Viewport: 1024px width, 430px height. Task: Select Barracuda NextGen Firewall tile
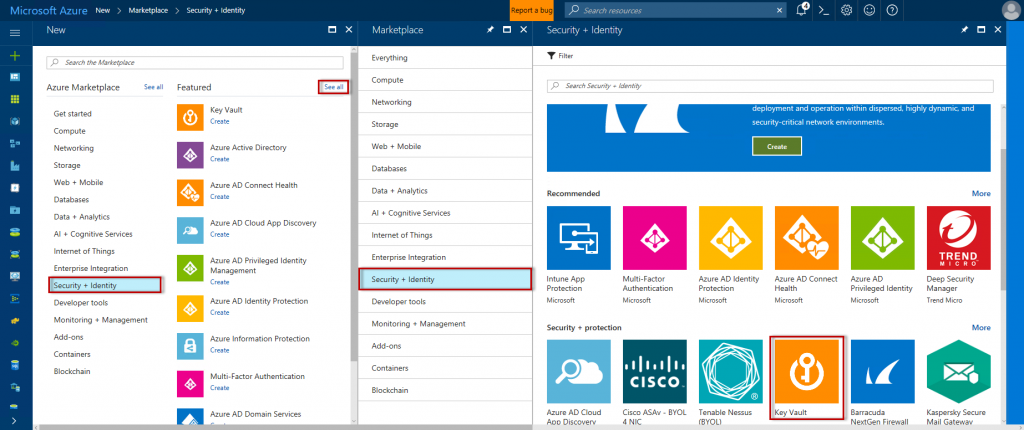coord(883,371)
